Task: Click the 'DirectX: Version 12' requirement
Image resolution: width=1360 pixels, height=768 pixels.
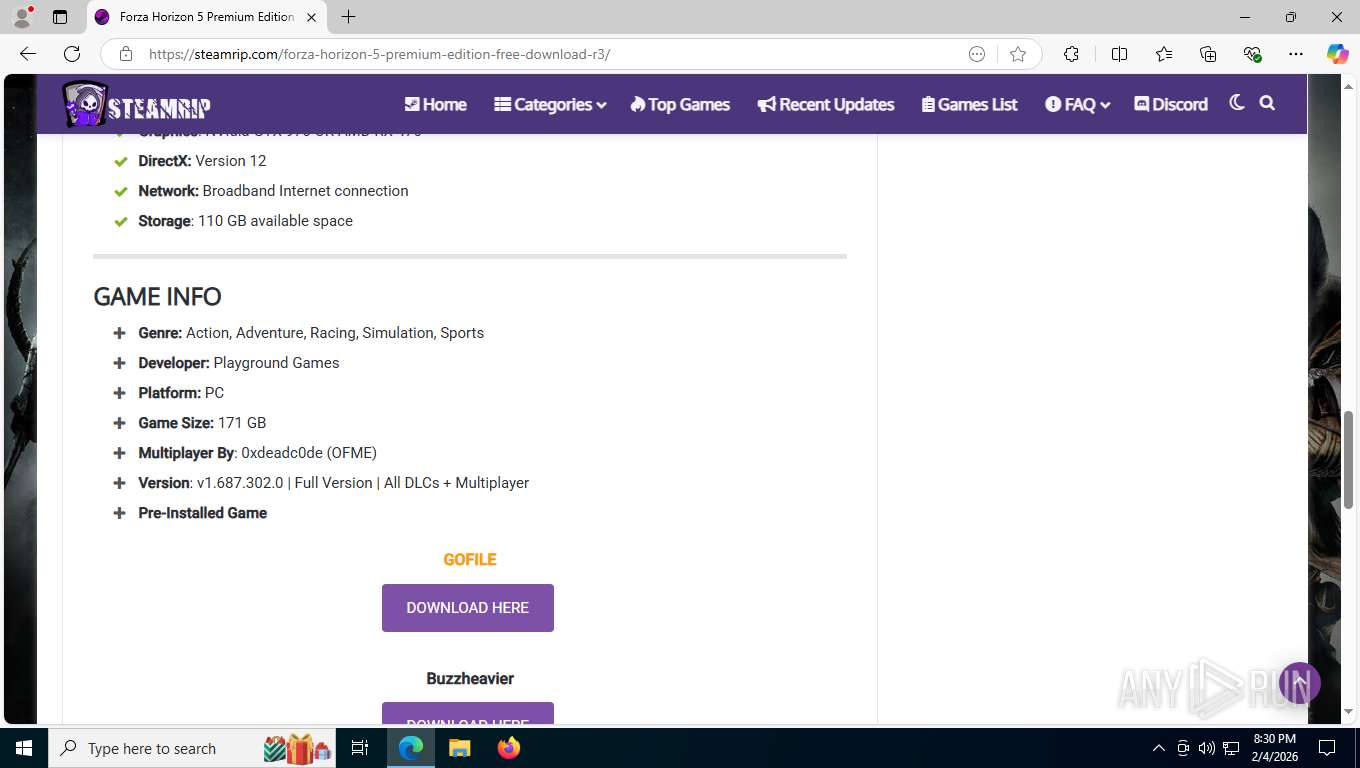Action: 202,161
